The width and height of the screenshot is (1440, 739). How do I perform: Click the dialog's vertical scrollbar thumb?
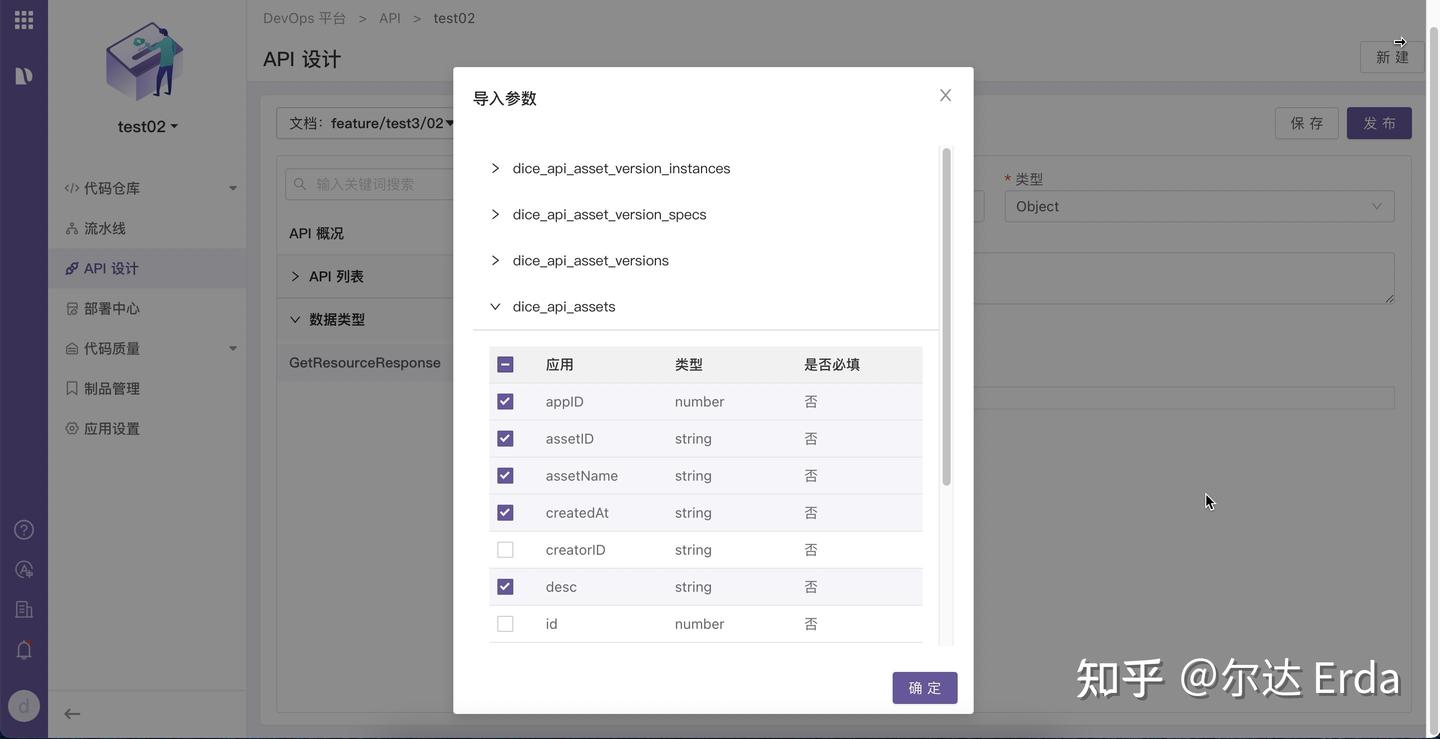[x=946, y=318]
